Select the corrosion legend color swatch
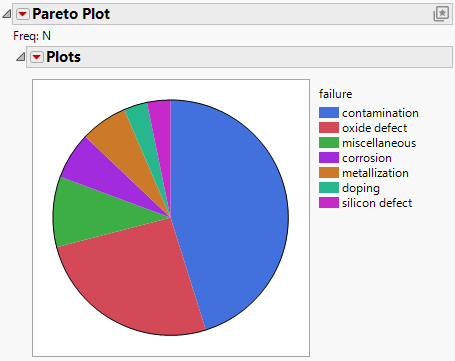Screen dimensions: 455x361 [329, 158]
